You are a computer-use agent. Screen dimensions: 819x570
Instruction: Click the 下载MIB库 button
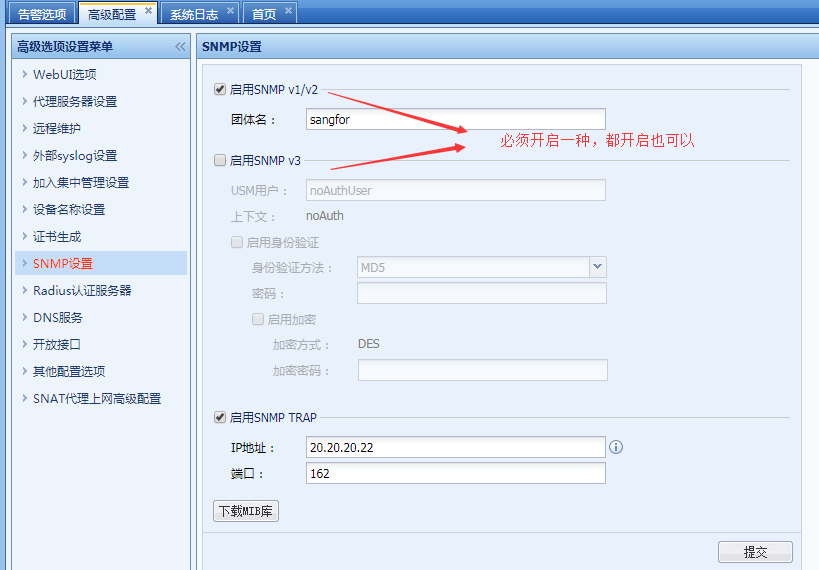pyautogui.click(x=245, y=511)
